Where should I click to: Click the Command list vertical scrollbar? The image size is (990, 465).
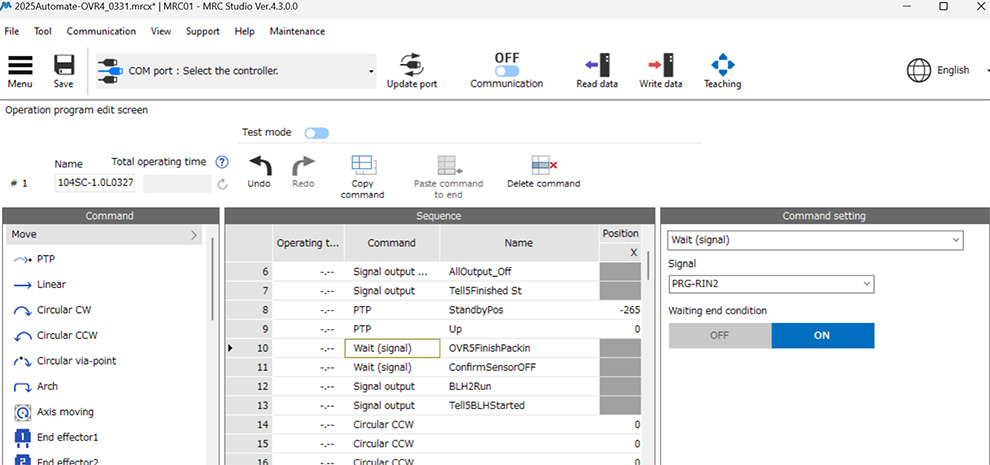[213, 278]
